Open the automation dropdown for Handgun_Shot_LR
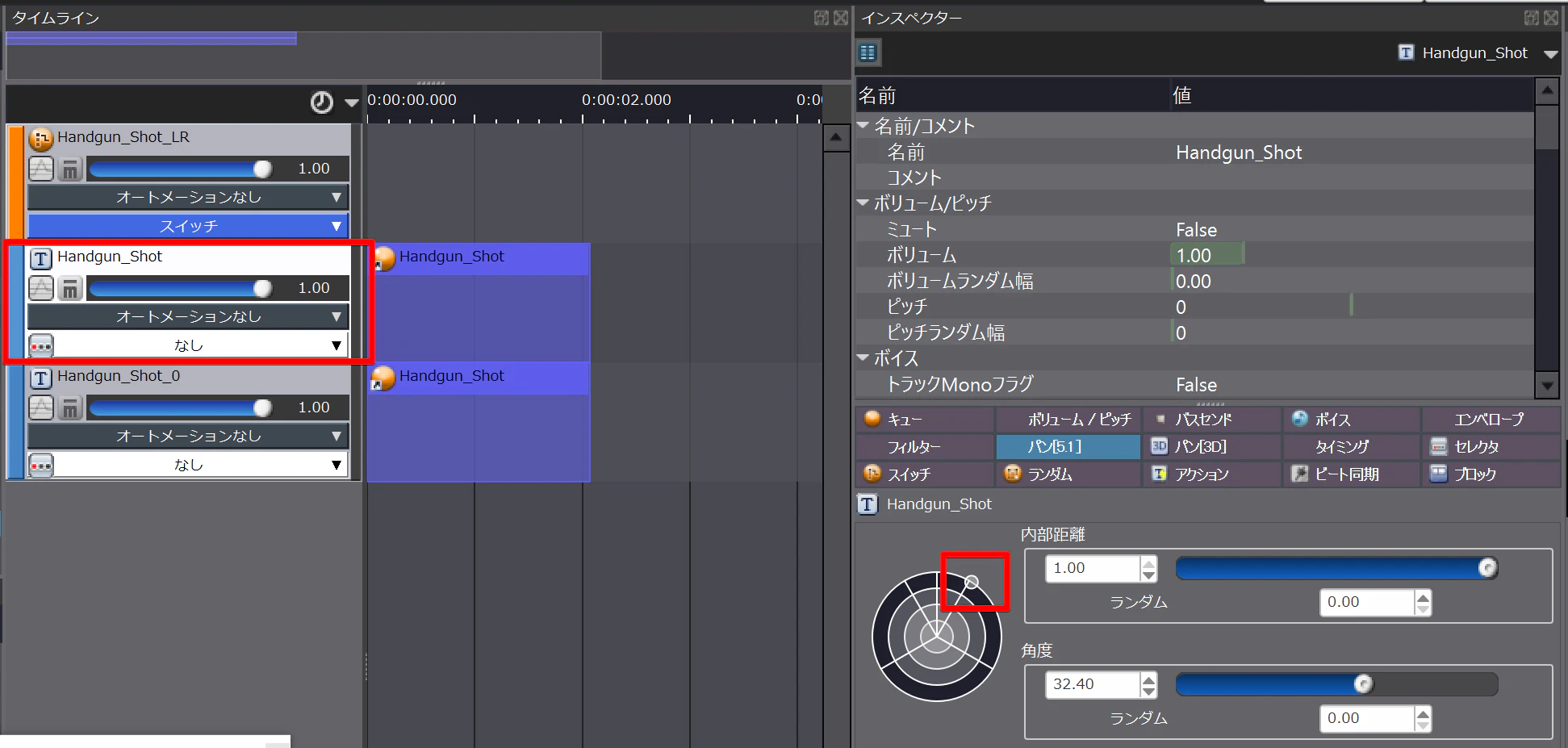This screenshot has width=1568, height=748. (188, 197)
